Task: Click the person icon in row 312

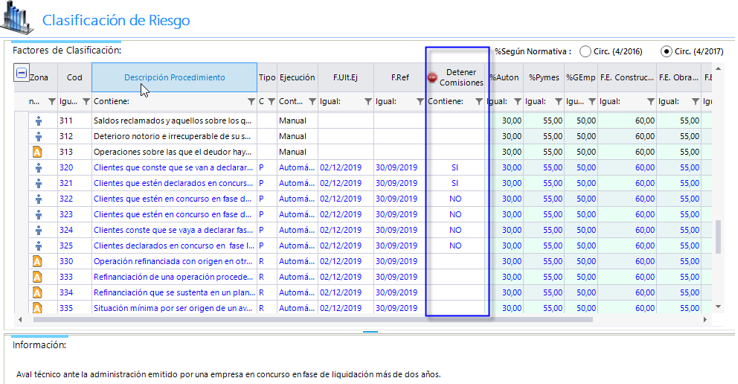Action: 39,136
